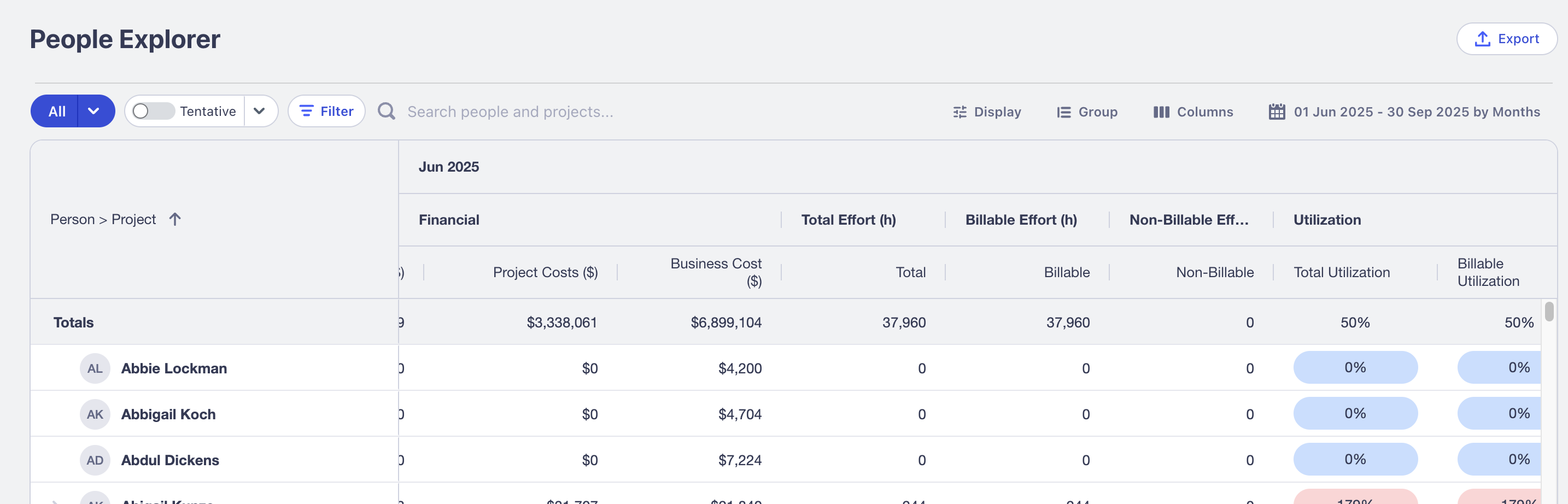Click Abbigail Koch's Total Utilization 0% pill
This screenshot has width=1568, height=504.
point(1355,413)
